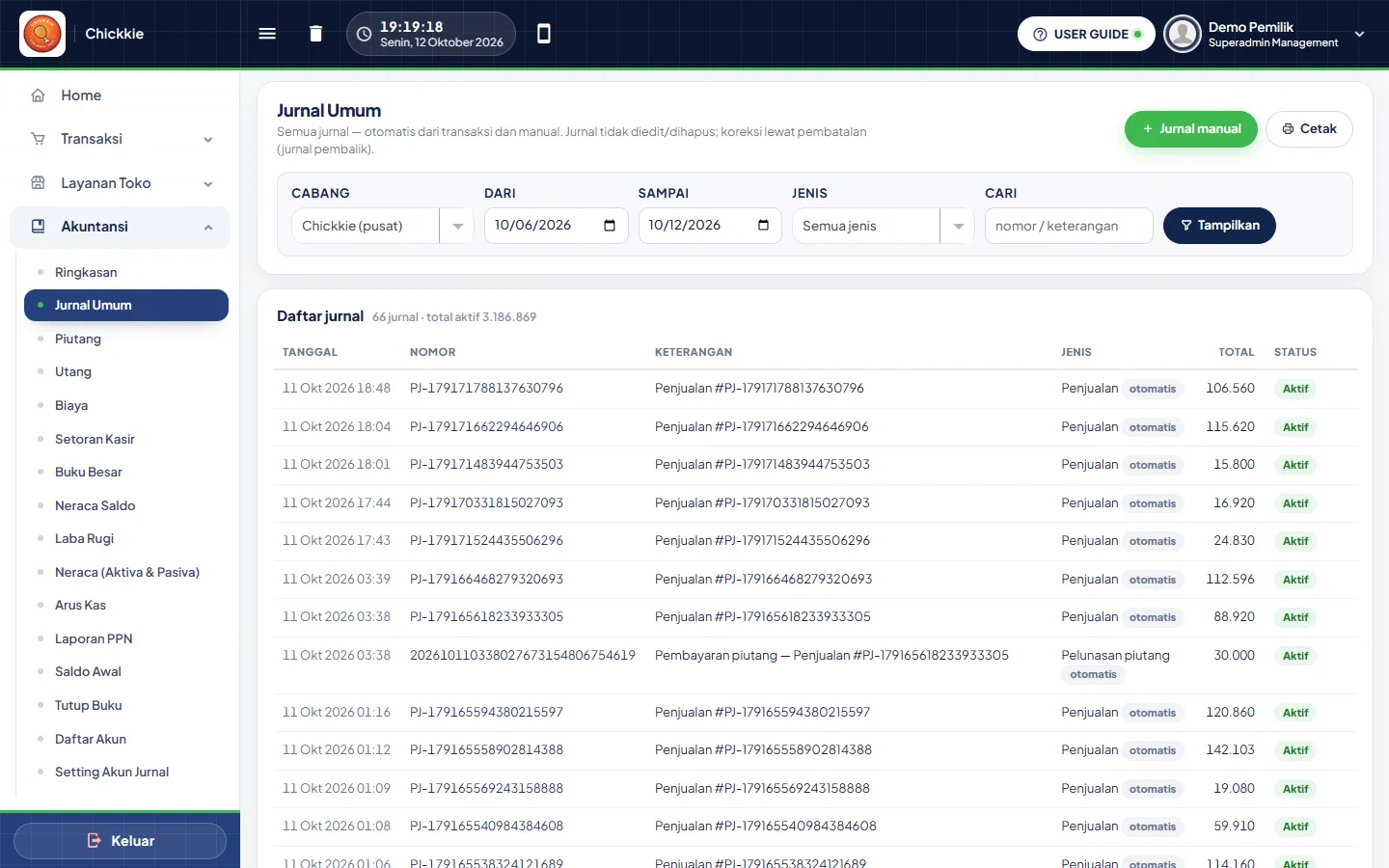Click the clock icon beside the time
Screen dimensions: 1389x868
(x=364, y=34)
